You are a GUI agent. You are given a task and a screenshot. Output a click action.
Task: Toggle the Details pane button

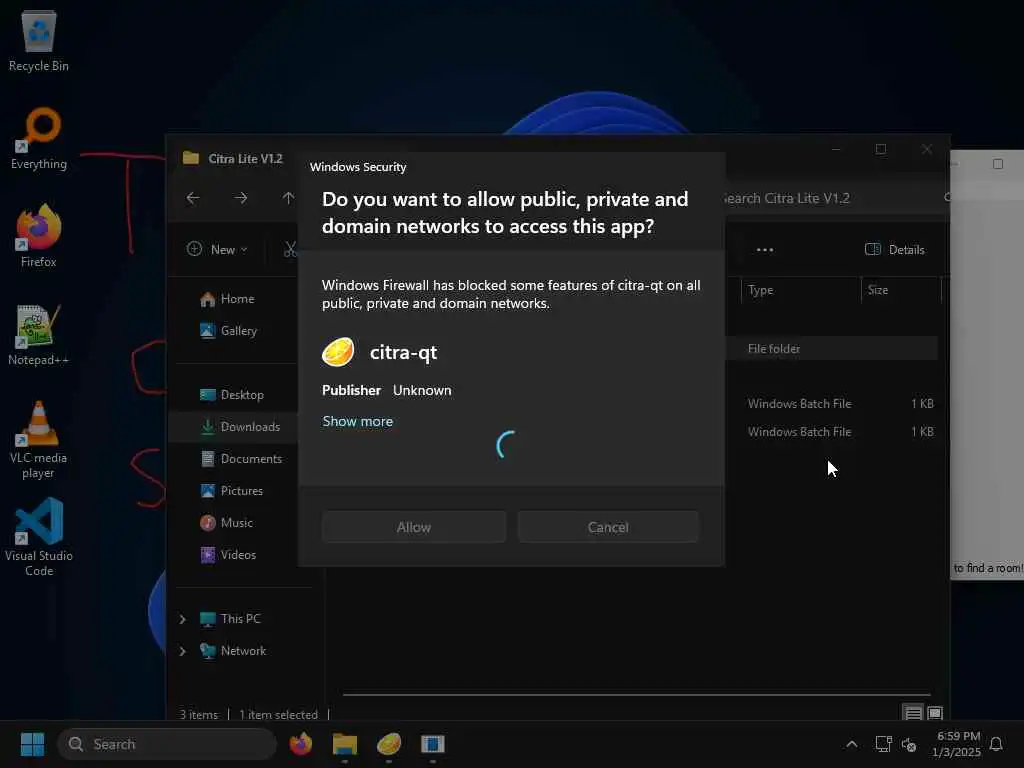895,249
